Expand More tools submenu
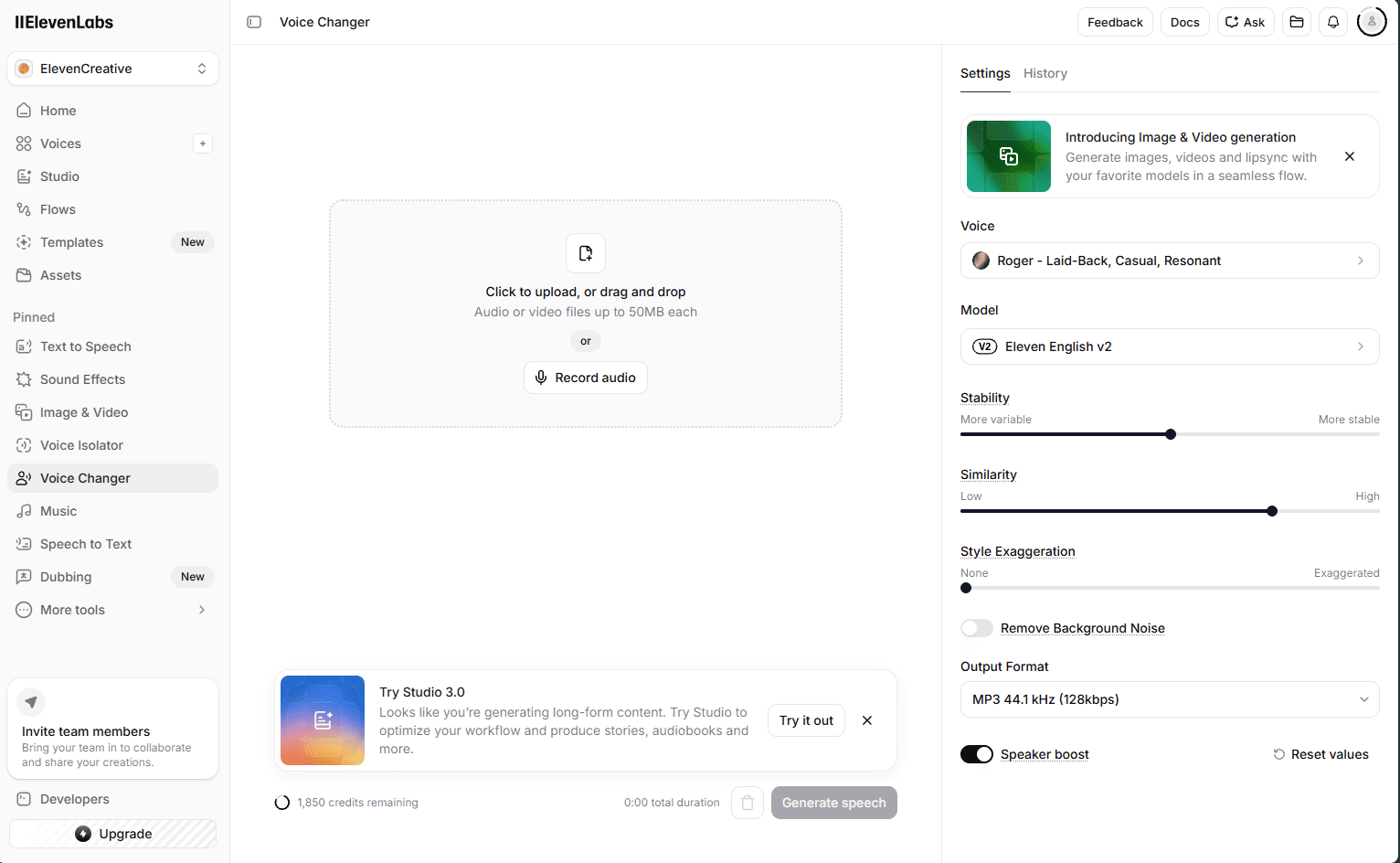Viewport: 1400px width, 863px height. [x=112, y=610]
